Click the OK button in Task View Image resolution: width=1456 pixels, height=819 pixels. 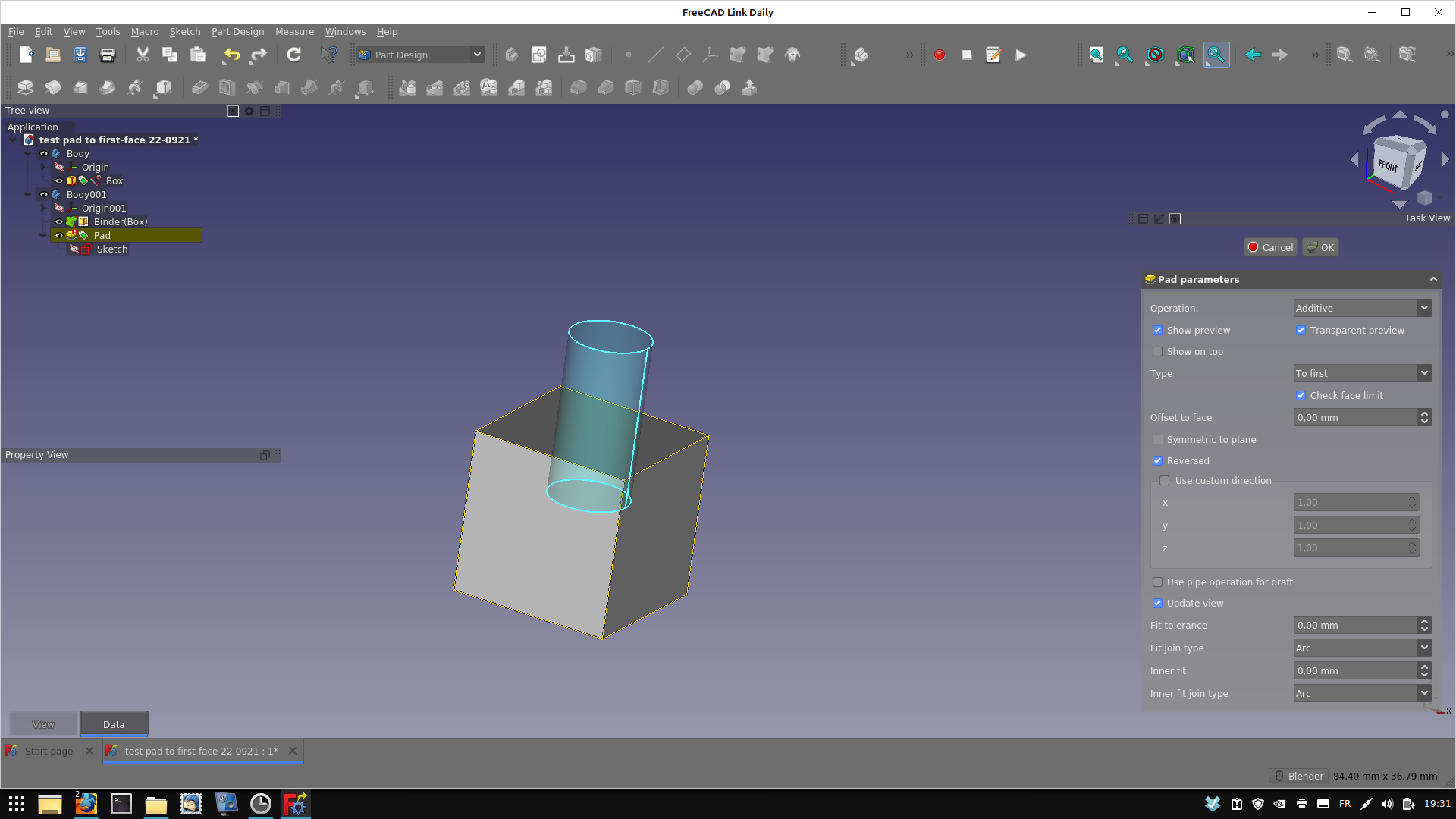pyautogui.click(x=1320, y=246)
